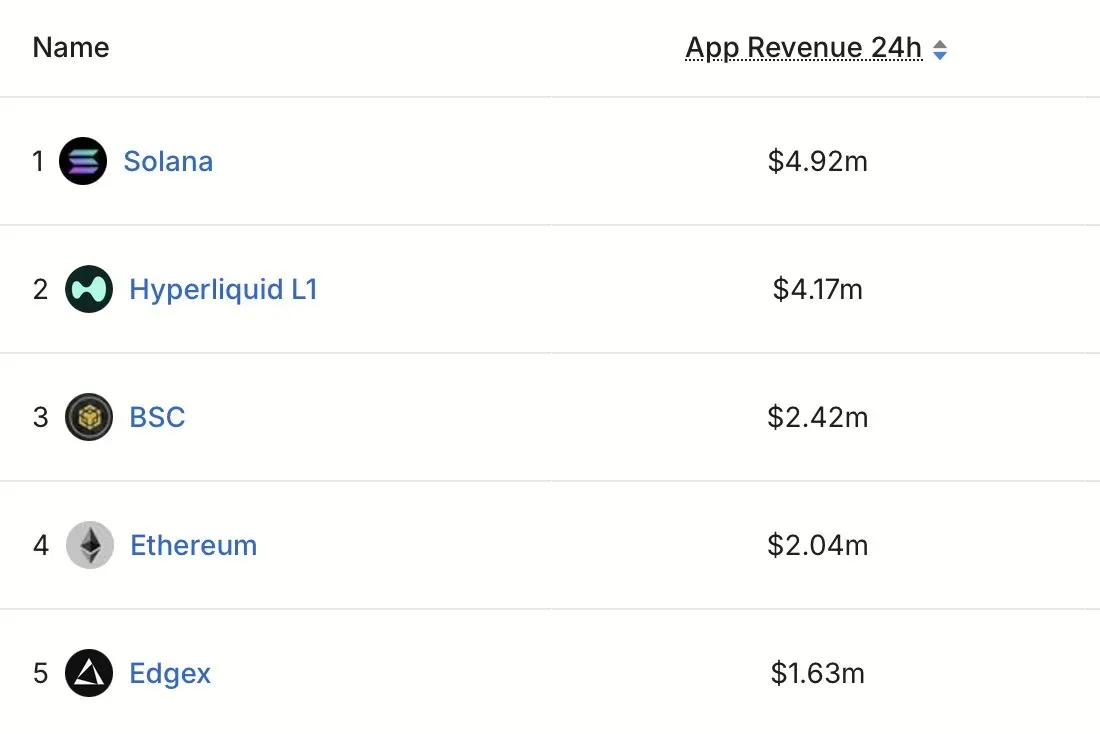1100x734 pixels.
Task: Go to the Ethereum chain page
Action: pyautogui.click(x=194, y=545)
